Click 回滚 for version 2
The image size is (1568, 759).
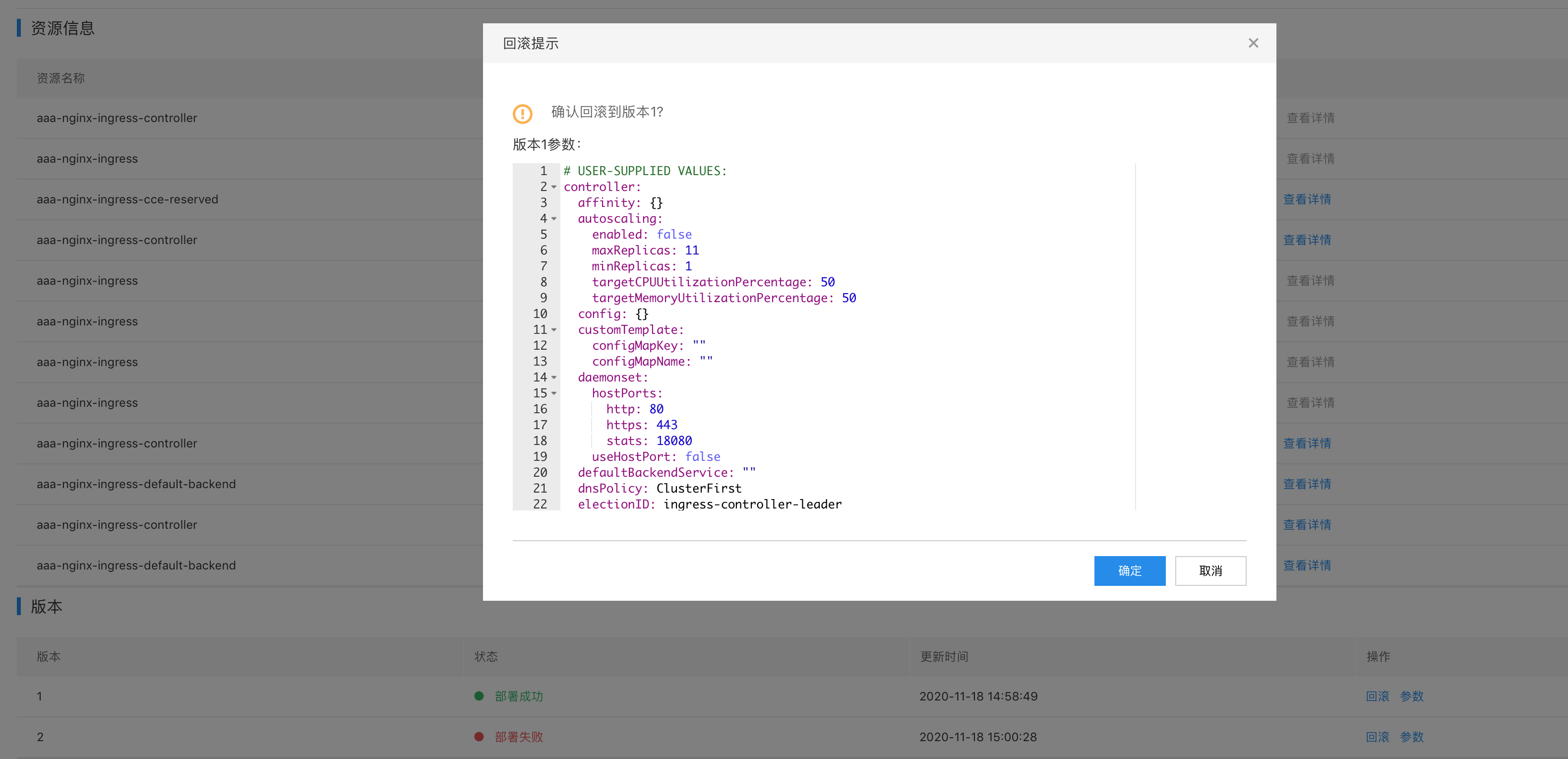pos(1378,737)
